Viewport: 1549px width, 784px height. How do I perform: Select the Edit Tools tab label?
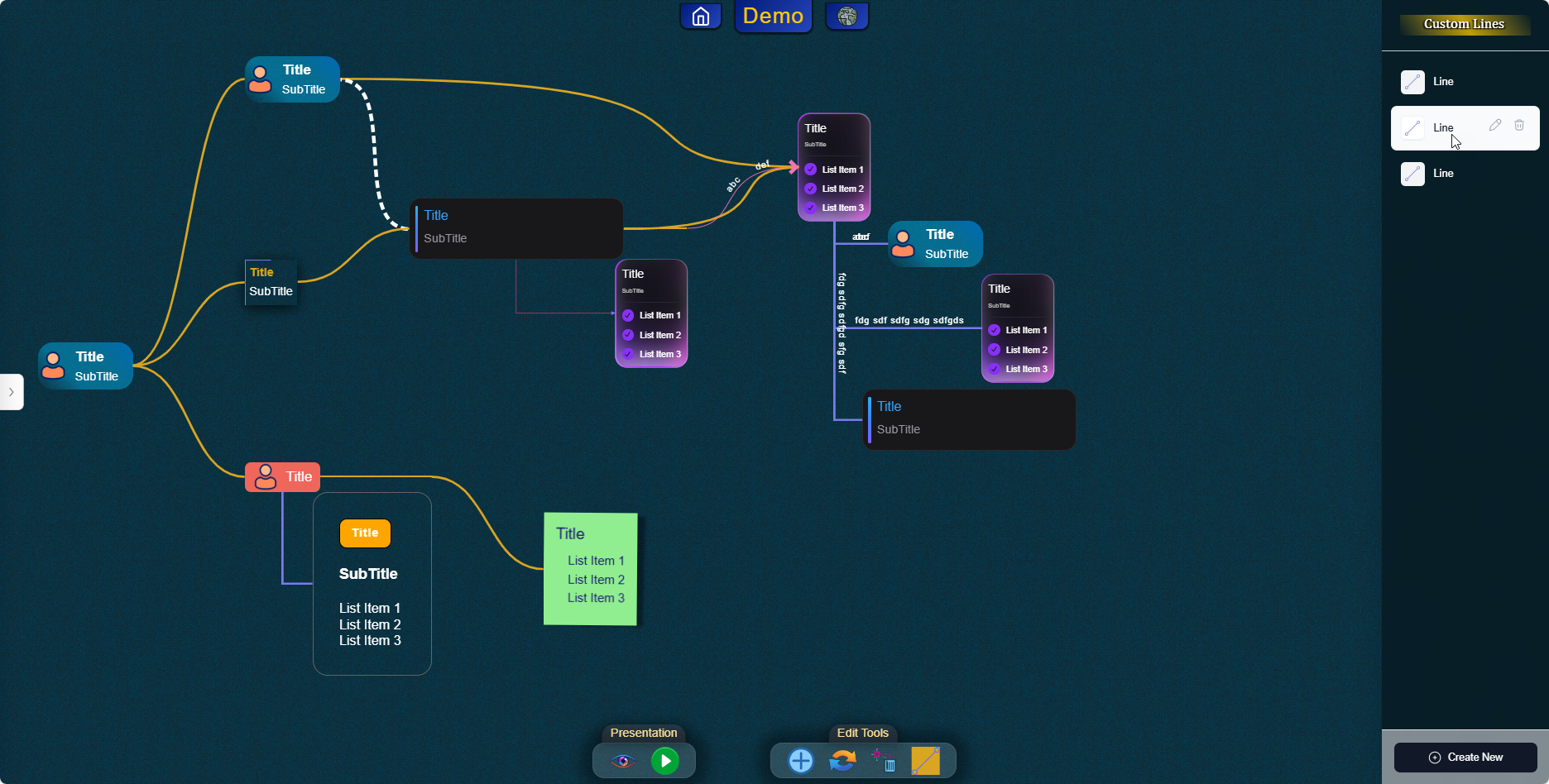(x=862, y=734)
